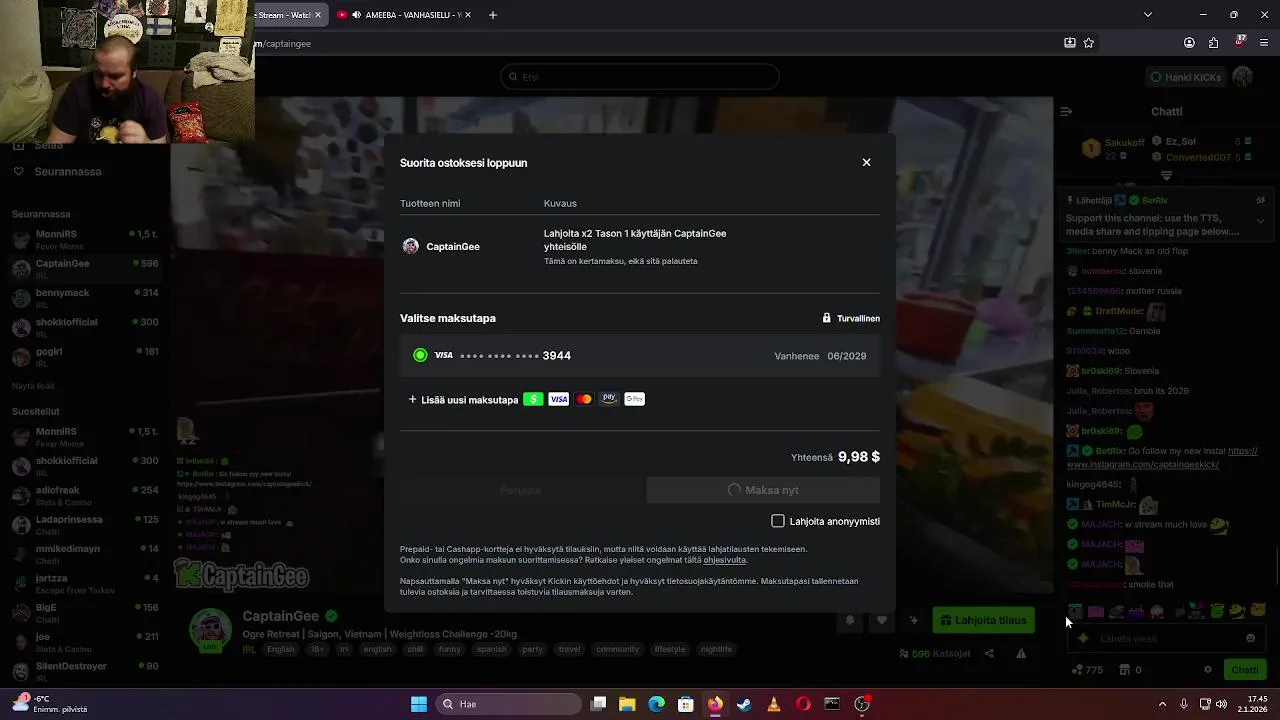Image resolution: width=1280 pixels, height=720 pixels.
Task: Unpin the pinned message icon in chat
Action: click(x=1260, y=200)
